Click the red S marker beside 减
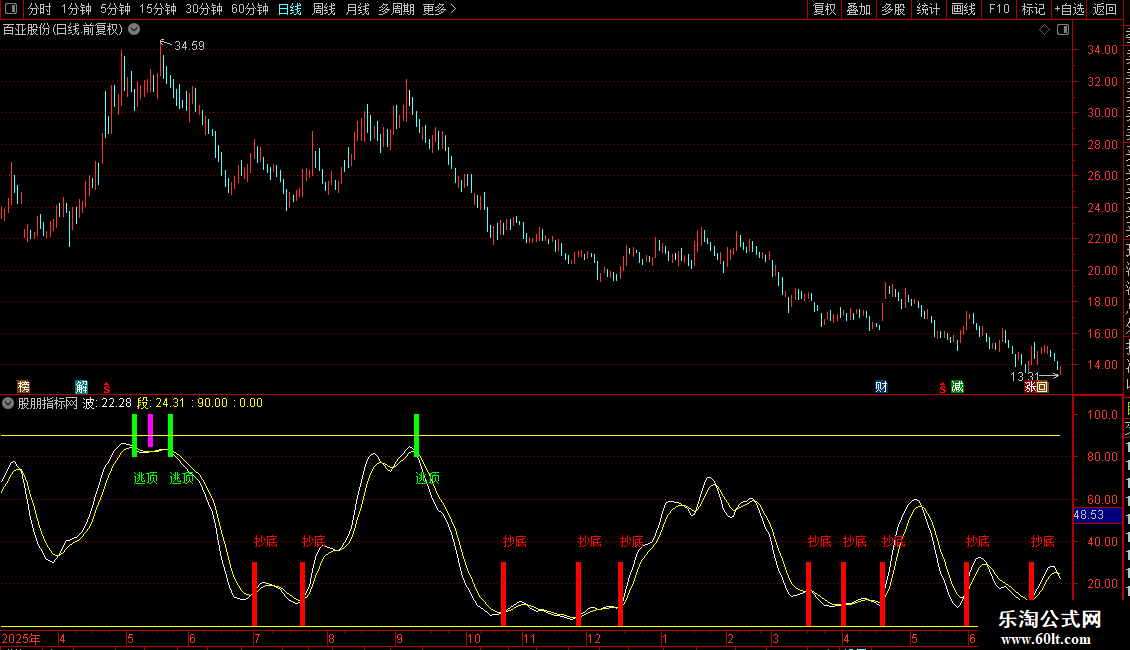1130x650 pixels. [942, 388]
